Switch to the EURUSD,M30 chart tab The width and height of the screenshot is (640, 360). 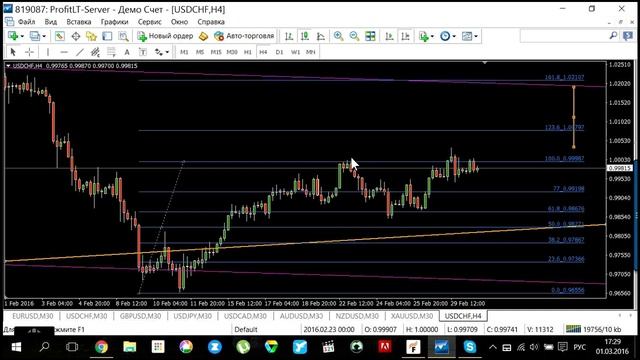coord(32,316)
